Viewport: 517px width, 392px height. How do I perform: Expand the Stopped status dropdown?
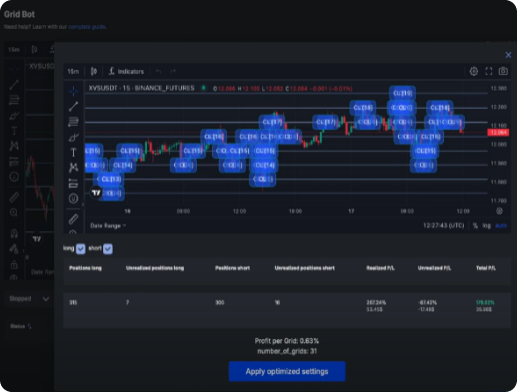tap(29, 299)
